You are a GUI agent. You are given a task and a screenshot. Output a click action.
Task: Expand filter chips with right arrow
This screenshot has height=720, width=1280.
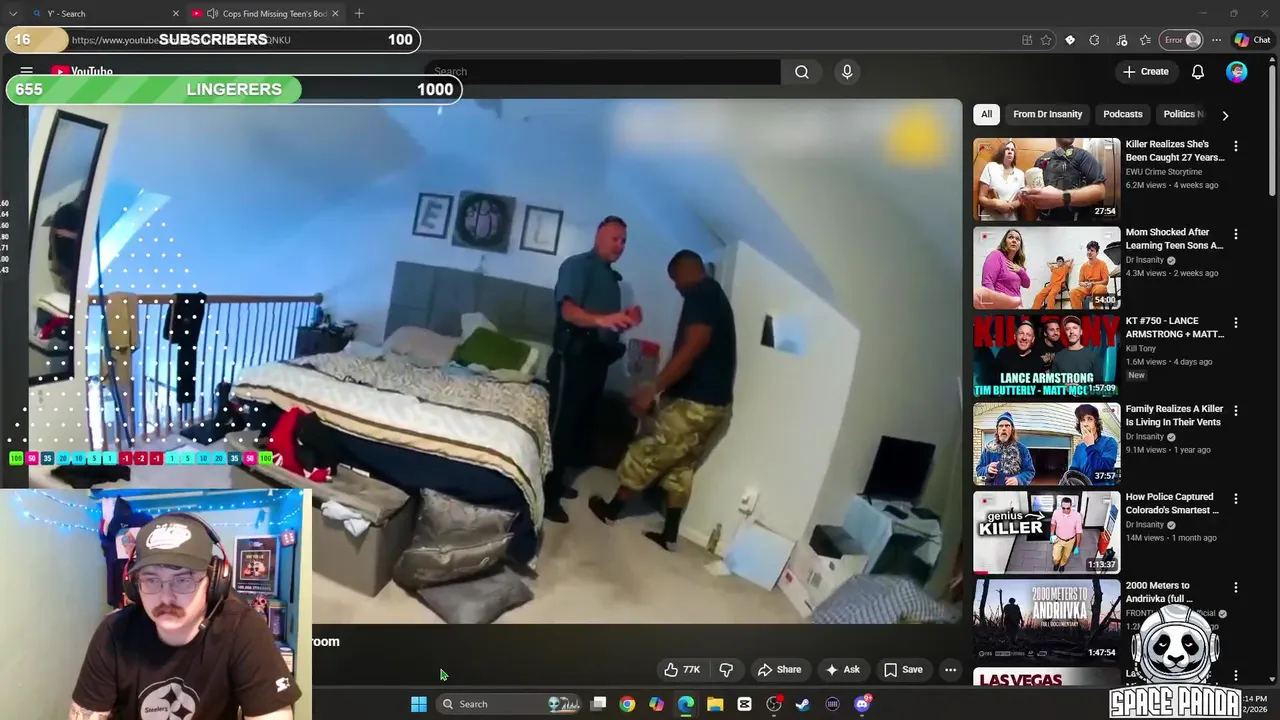(1225, 115)
